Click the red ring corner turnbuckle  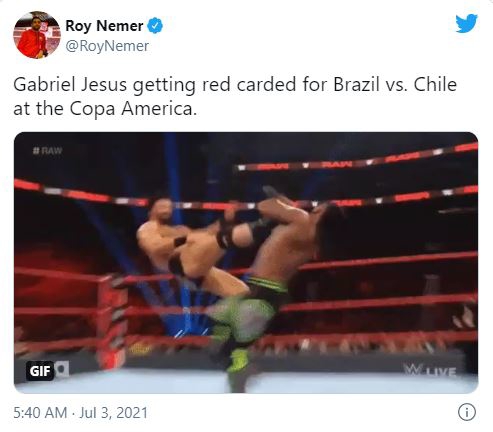[x=112, y=320]
